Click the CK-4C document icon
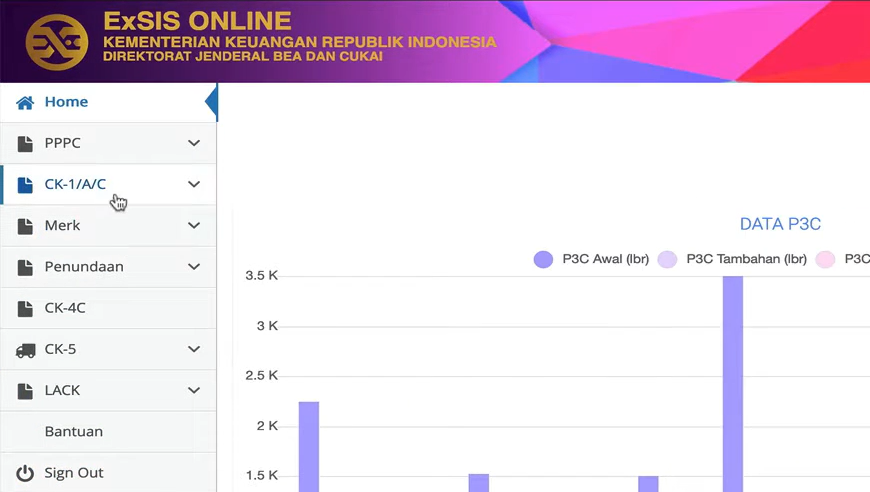Viewport: 870px width, 492px height. [x=25, y=308]
